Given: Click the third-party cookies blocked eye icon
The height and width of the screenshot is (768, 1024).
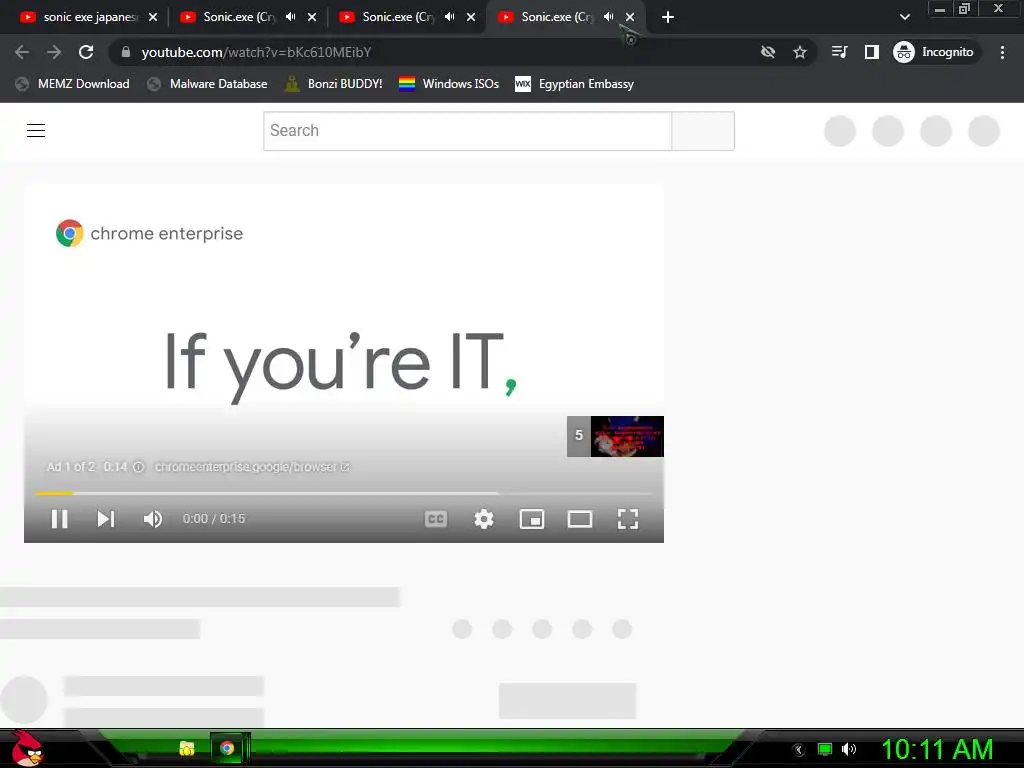Looking at the screenshot, I should pyautogui.click(x=768, y=52).
